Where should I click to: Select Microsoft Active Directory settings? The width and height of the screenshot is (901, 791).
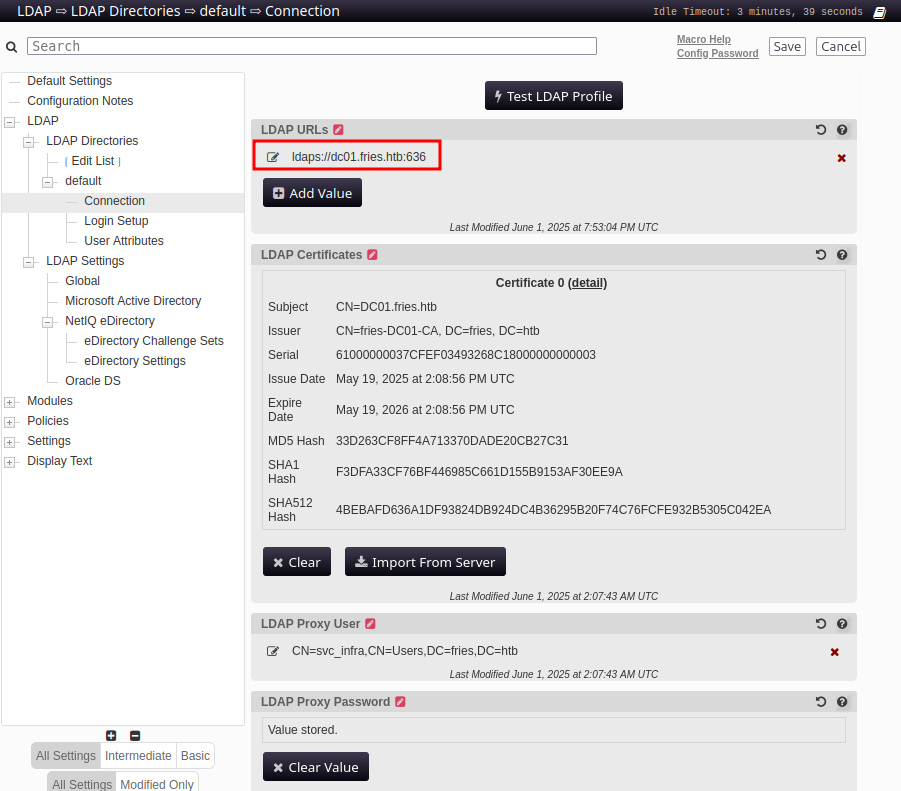[133, 301]
